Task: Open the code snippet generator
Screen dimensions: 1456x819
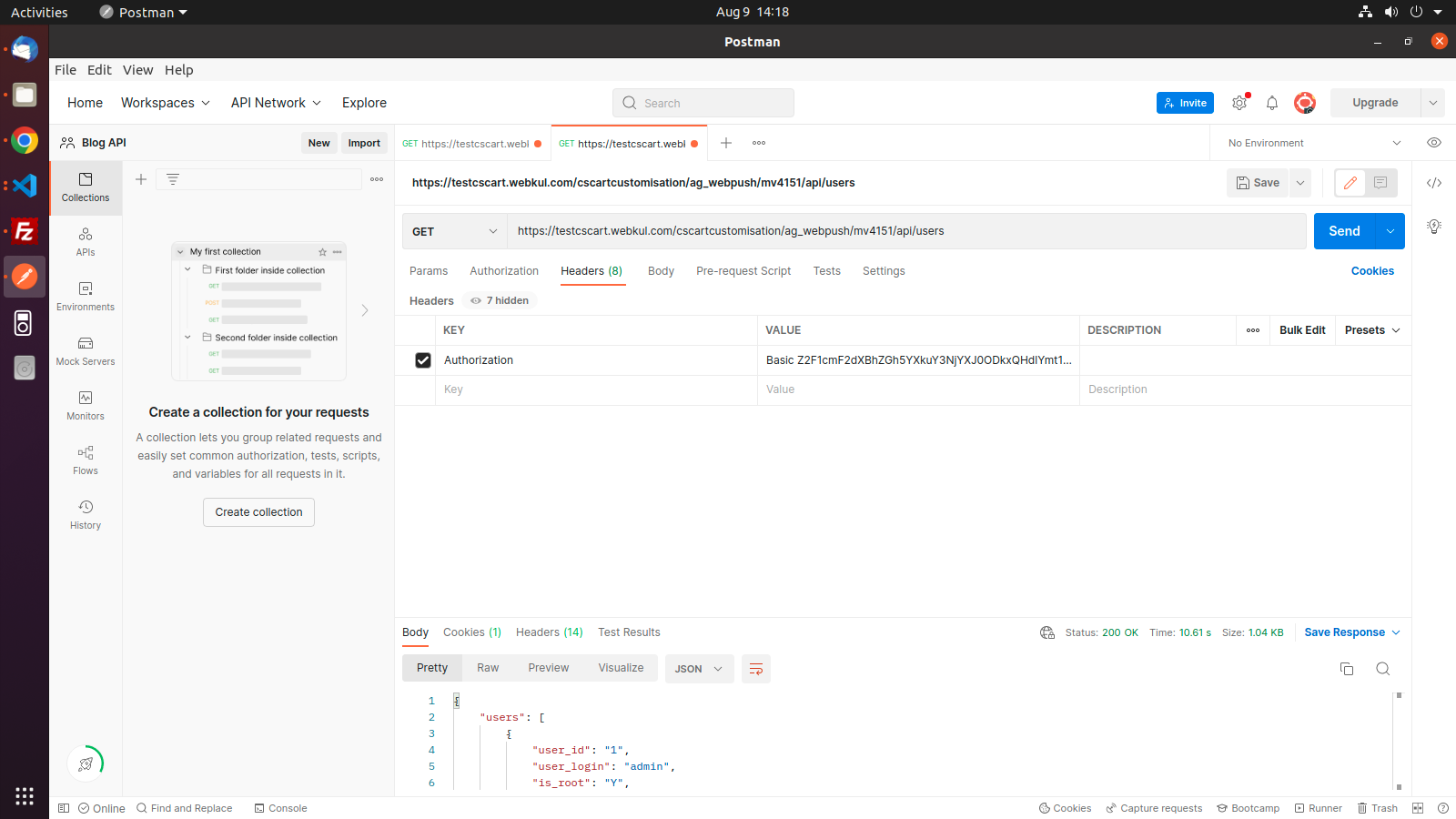Action: pyautogui.click(x=1433, y=182)
